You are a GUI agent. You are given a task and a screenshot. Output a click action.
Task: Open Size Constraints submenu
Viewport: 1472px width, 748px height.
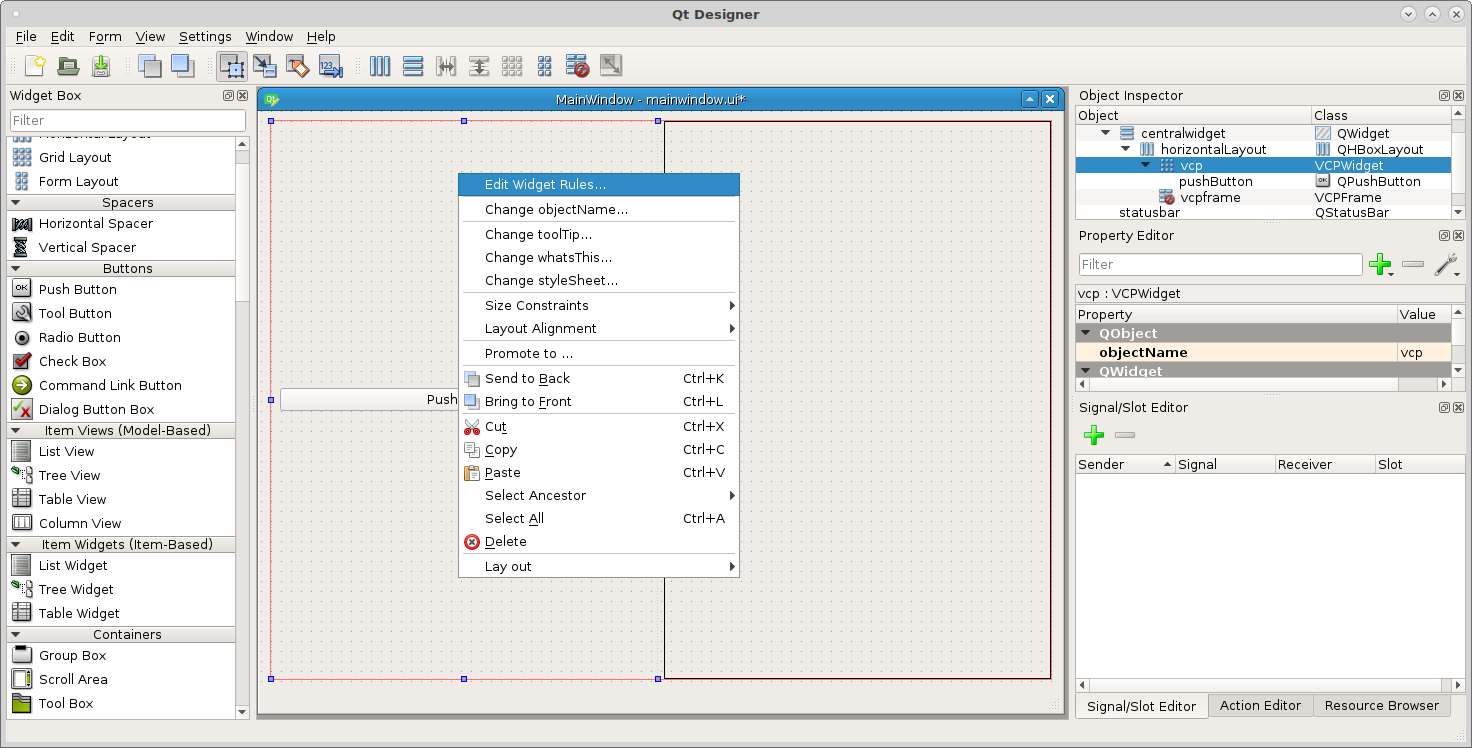(599, 305)
